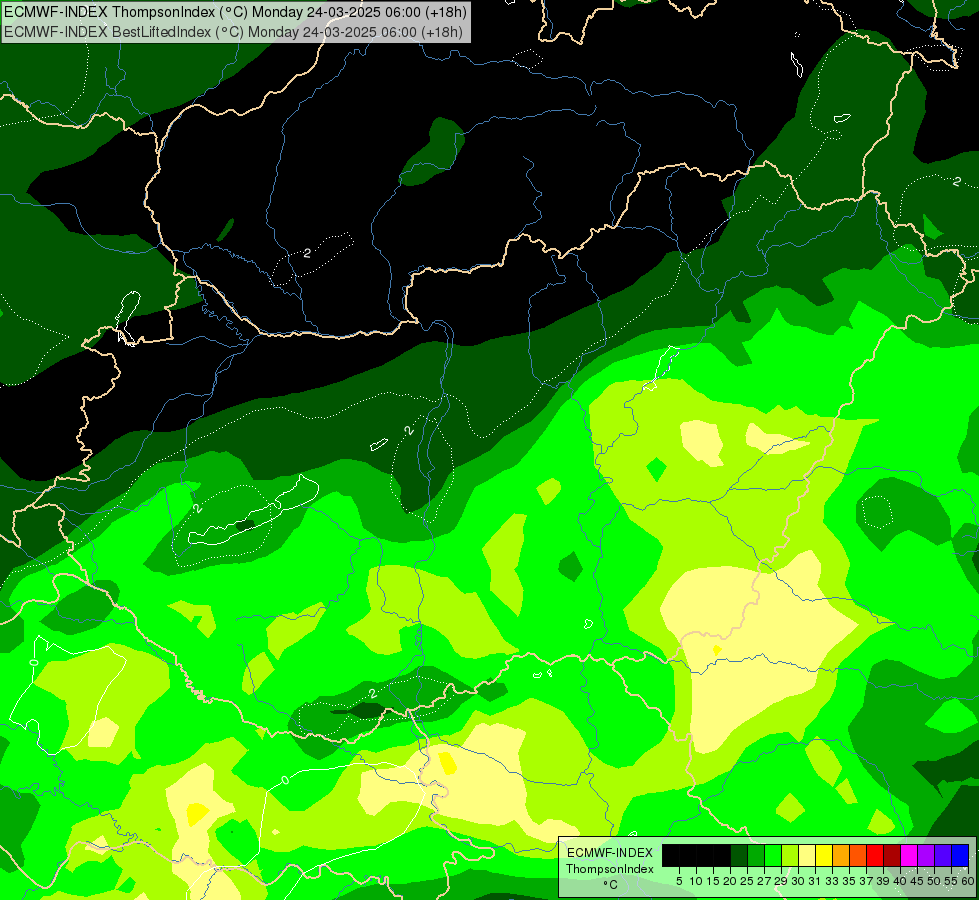Viewport: 979px width, 900px height.
Task: Select the bright yellow 31–33 legend swatch
Action: point(824,855)
